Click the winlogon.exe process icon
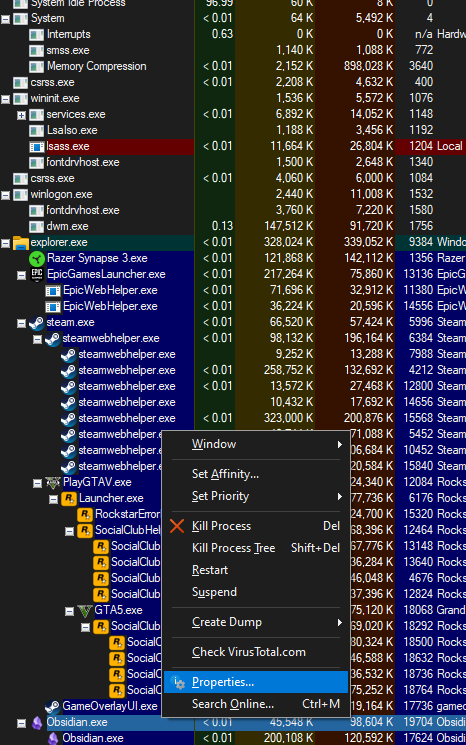466x745 pixels. click(x=20, y=195)
